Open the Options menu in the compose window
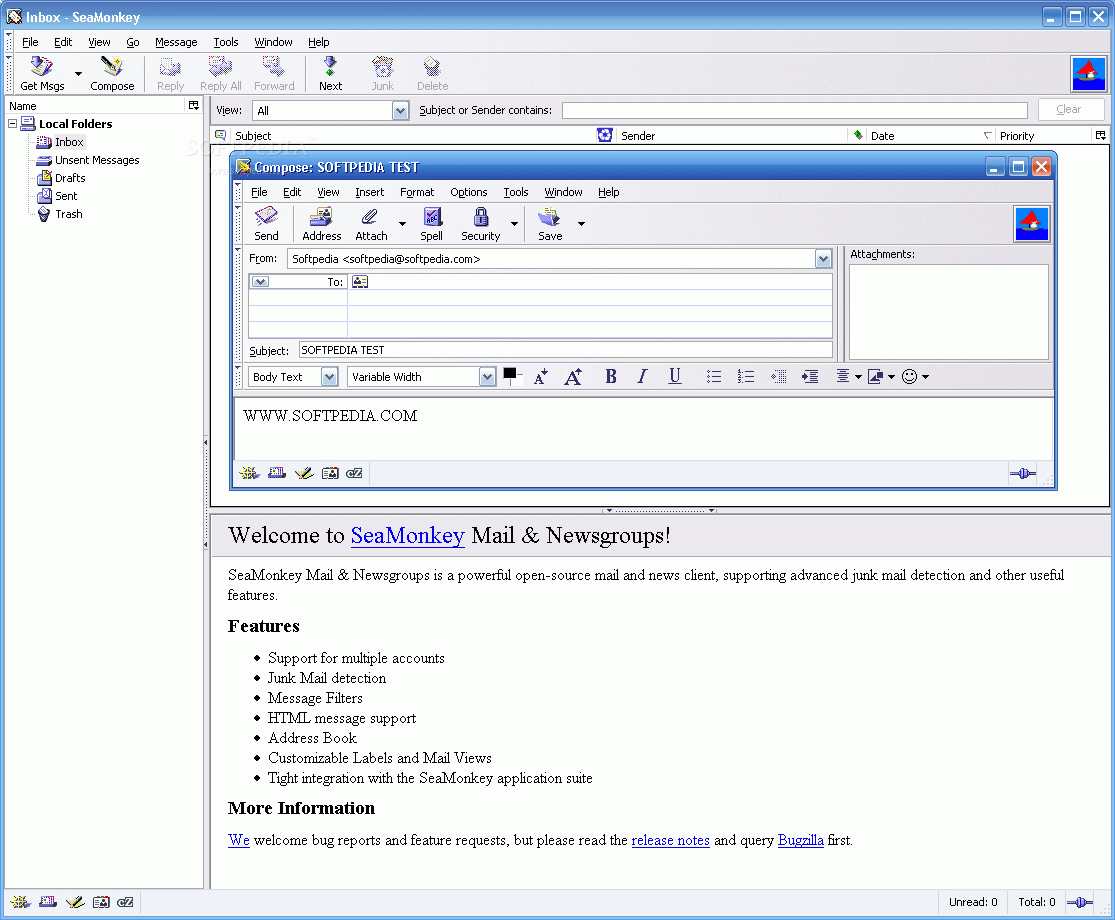 click(468, 192)
